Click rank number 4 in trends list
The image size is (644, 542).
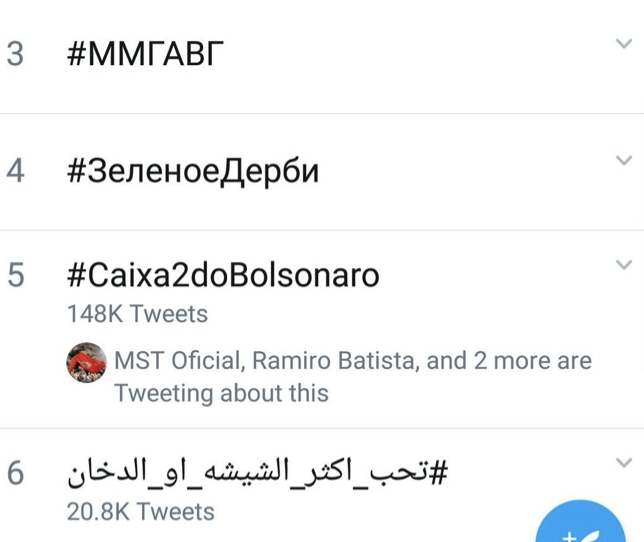pos(15,171)
